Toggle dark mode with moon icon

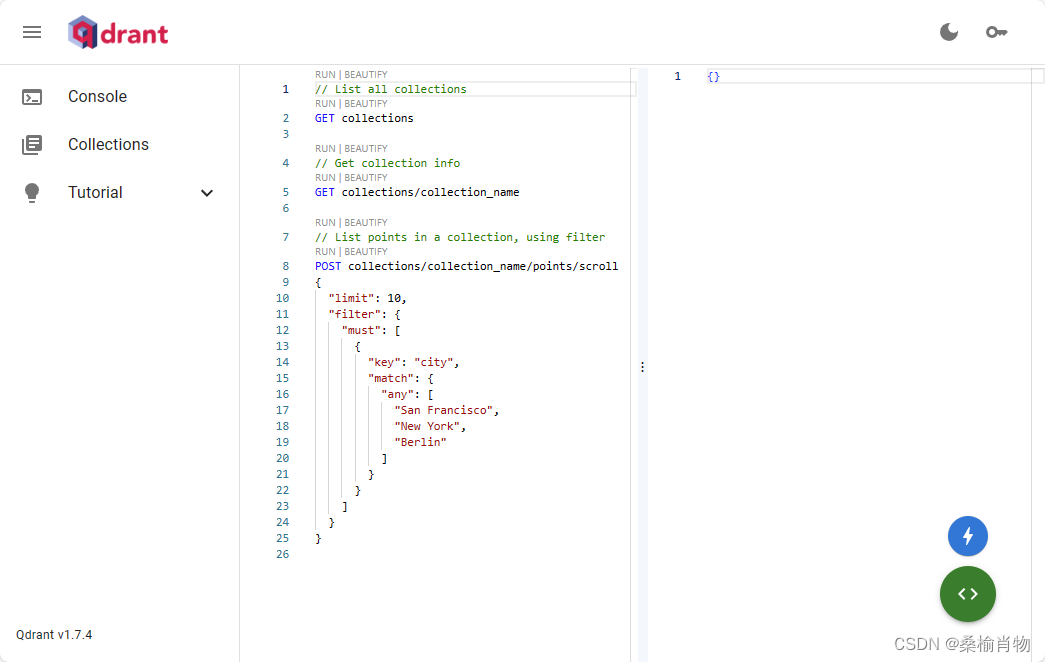(948, 32)
